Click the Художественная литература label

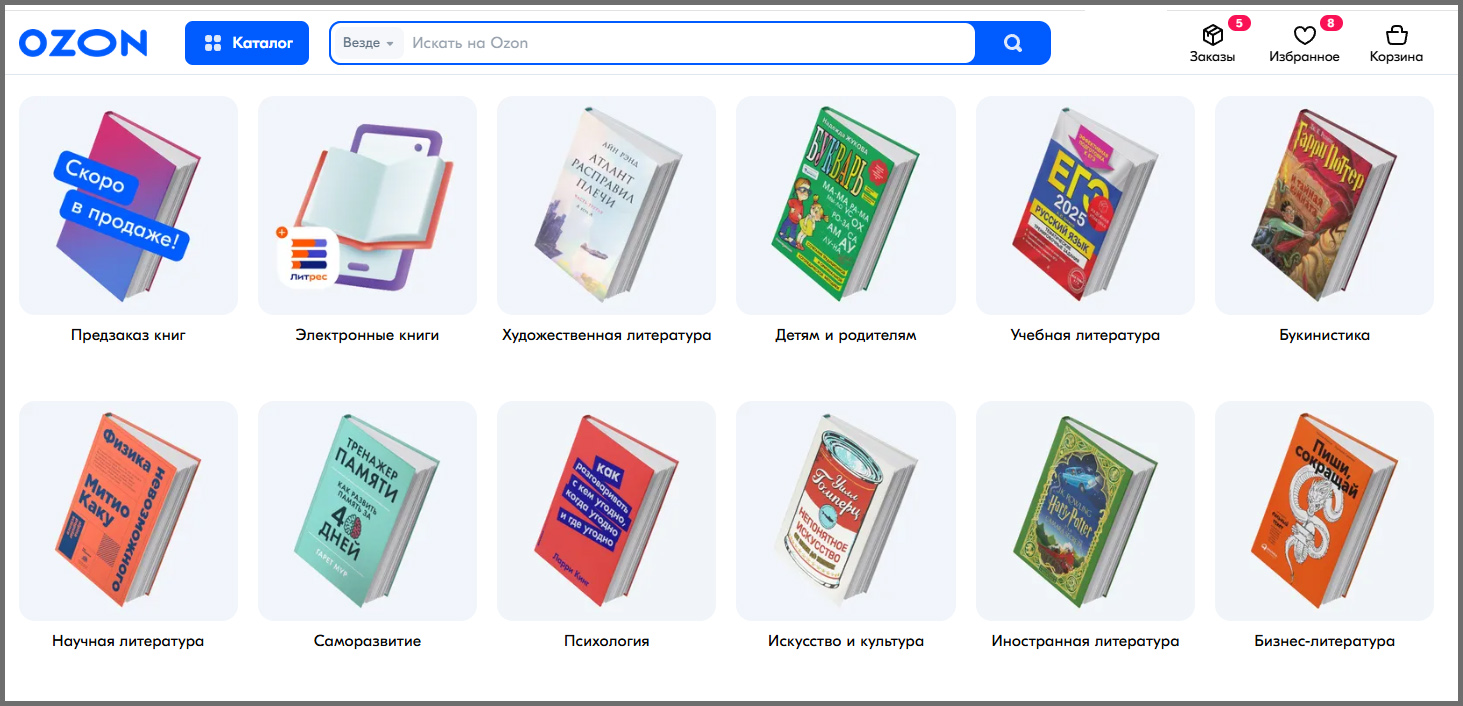[x=606, y=335]
